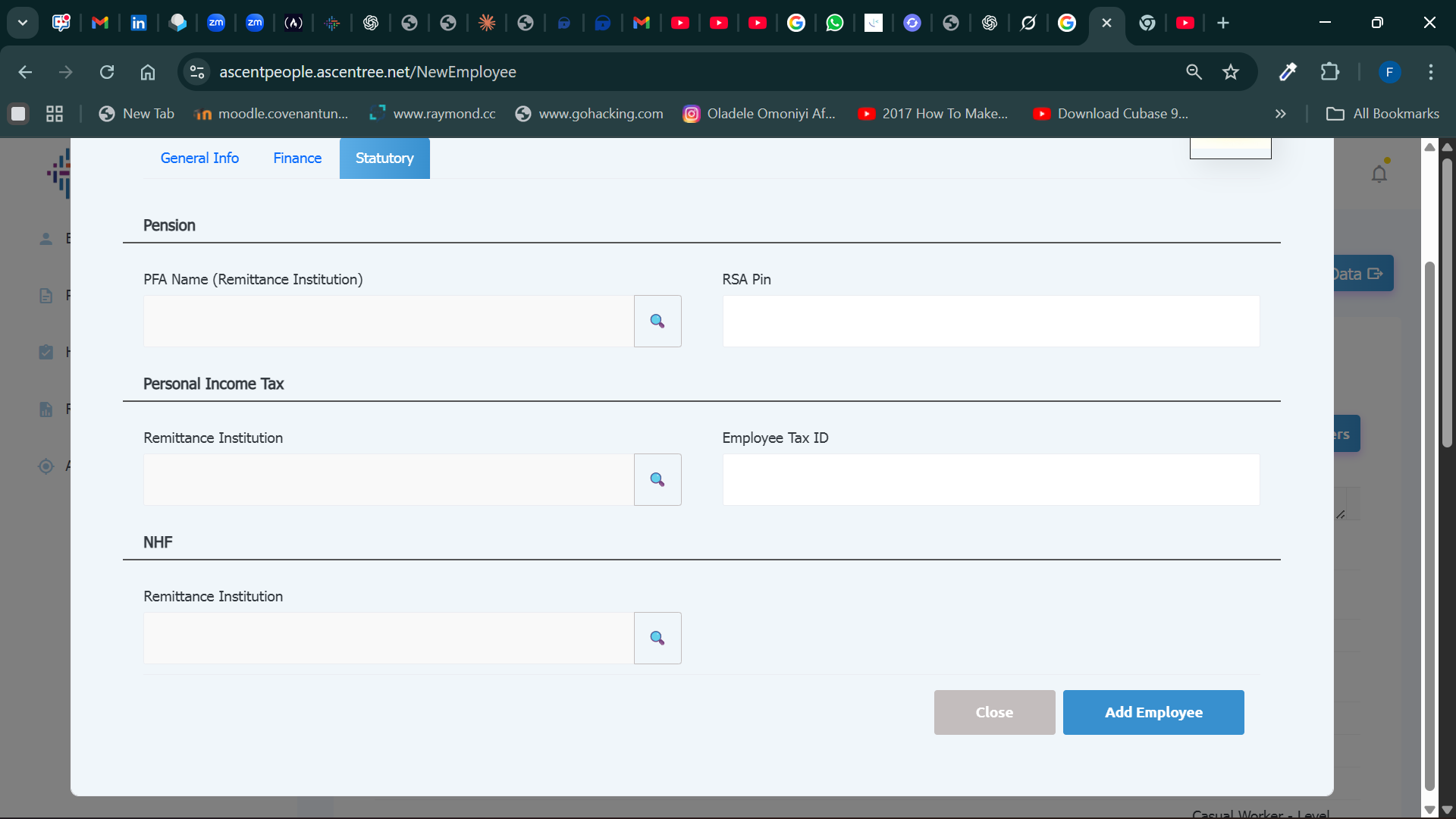Click the RSA Pin input field
Viewport: 1456px width, 819px height.
(x=990, y=322)
